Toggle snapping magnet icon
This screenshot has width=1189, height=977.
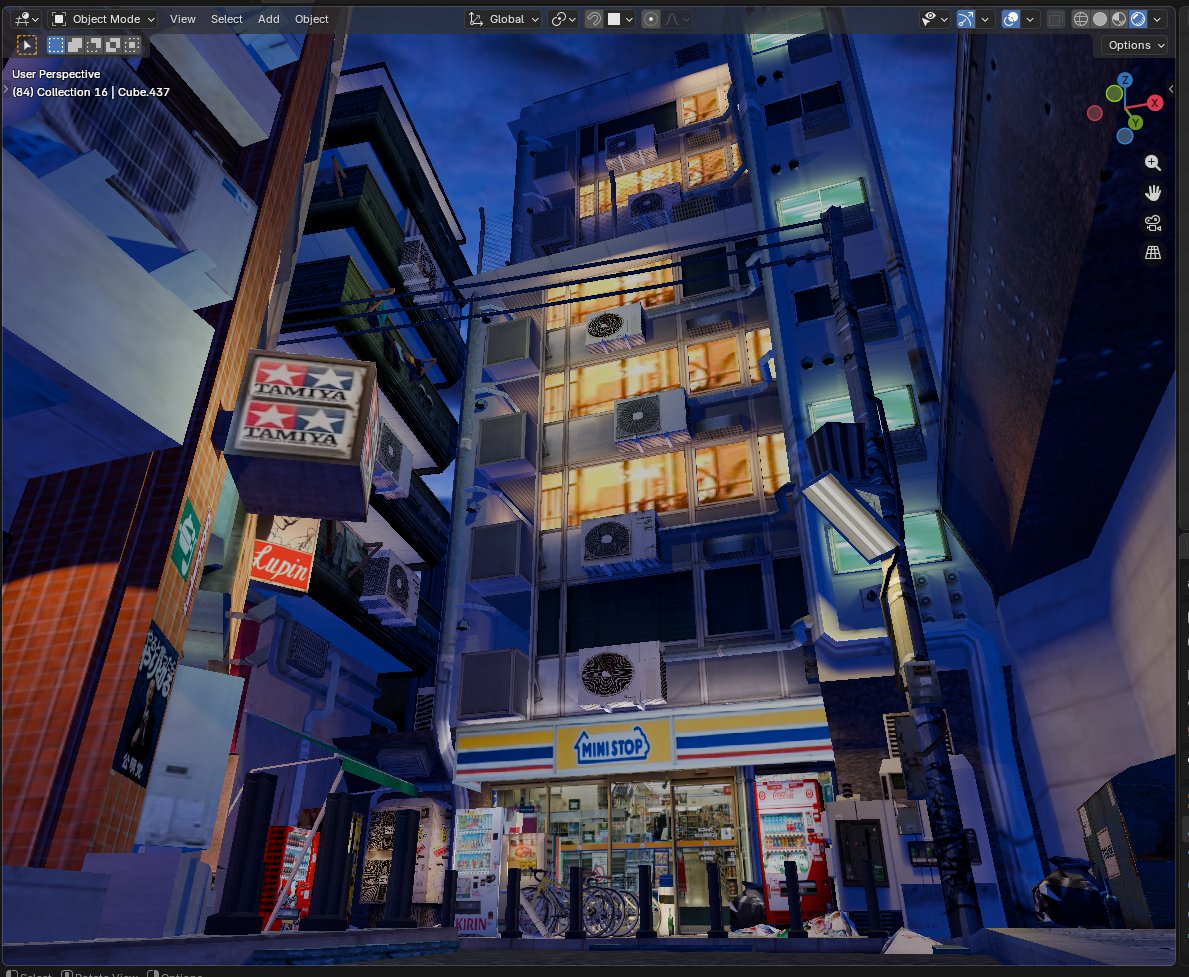tap(594, 19)
